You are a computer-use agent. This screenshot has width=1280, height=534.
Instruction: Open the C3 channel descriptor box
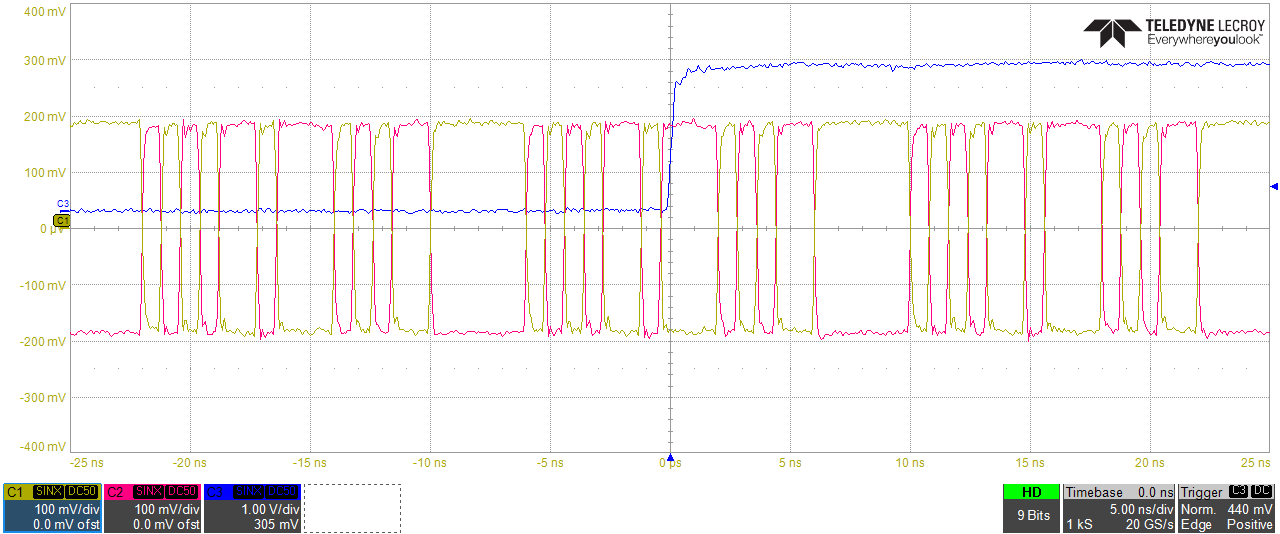[252, 508]
